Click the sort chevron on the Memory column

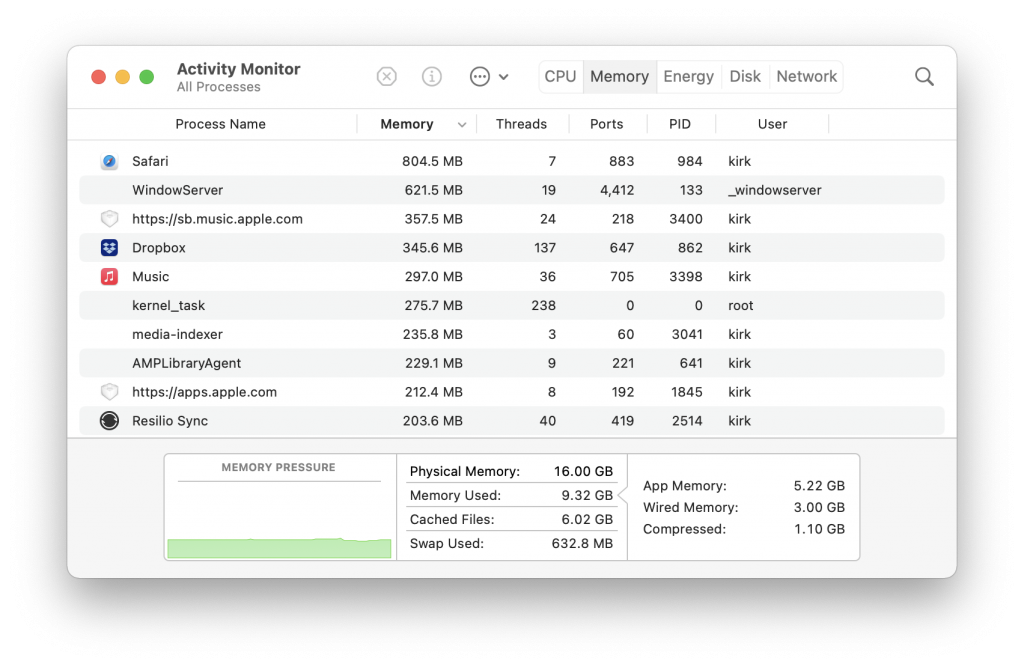tap(461, 124)
